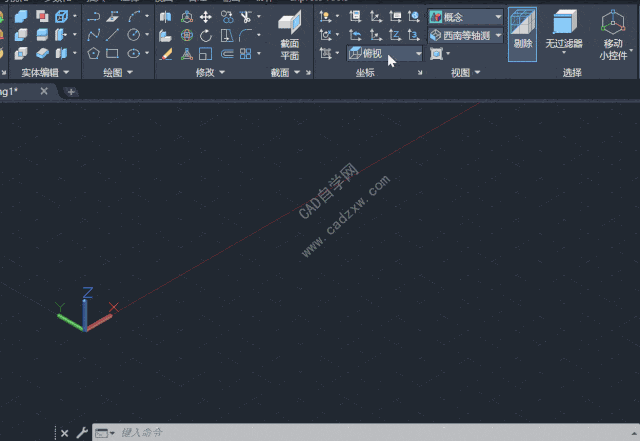Add a new drawing tab
The width and height of the screenshot is (640, 441).
pyautogui.click(x=70, y=92)
